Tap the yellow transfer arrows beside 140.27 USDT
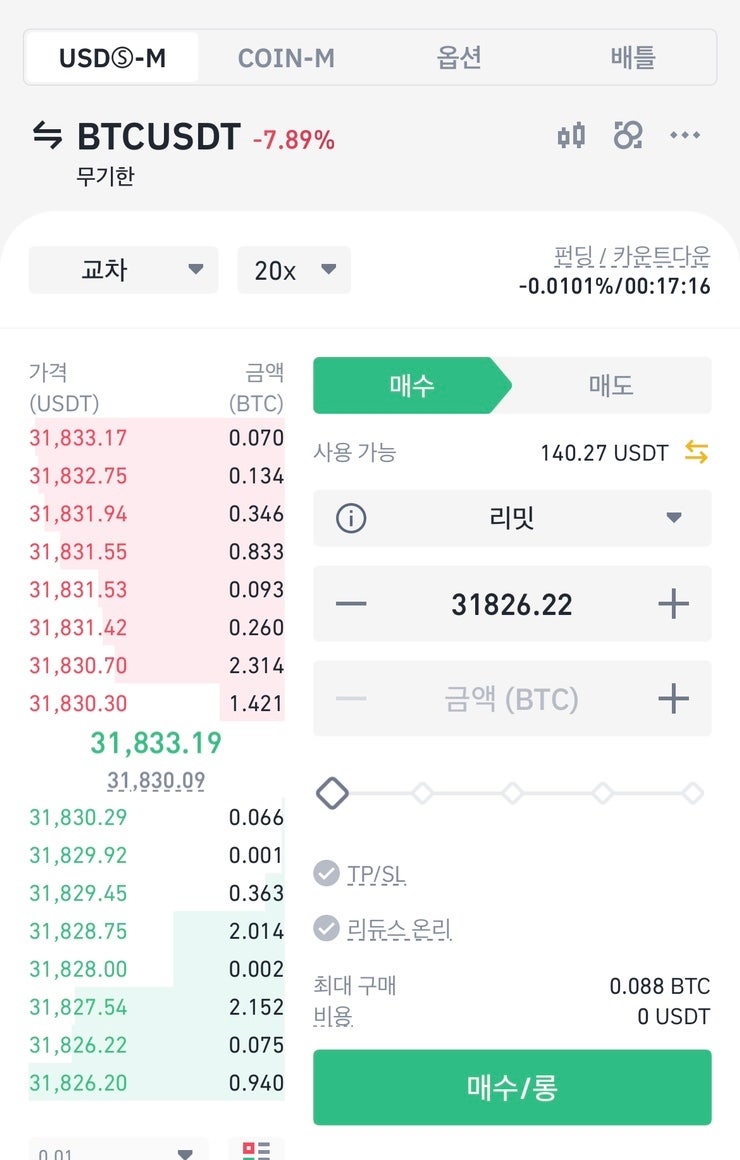 [x=696, y=452]
